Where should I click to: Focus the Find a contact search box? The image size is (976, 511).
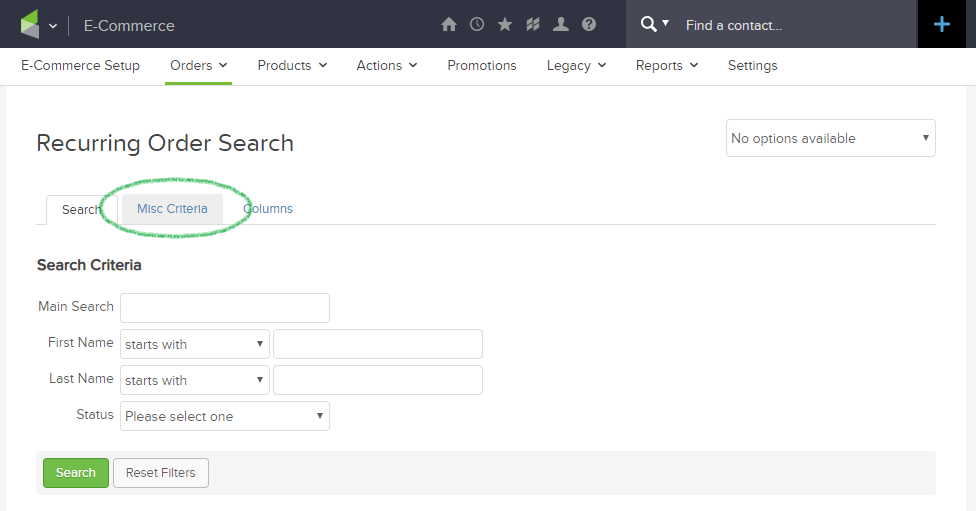[798, 25]
